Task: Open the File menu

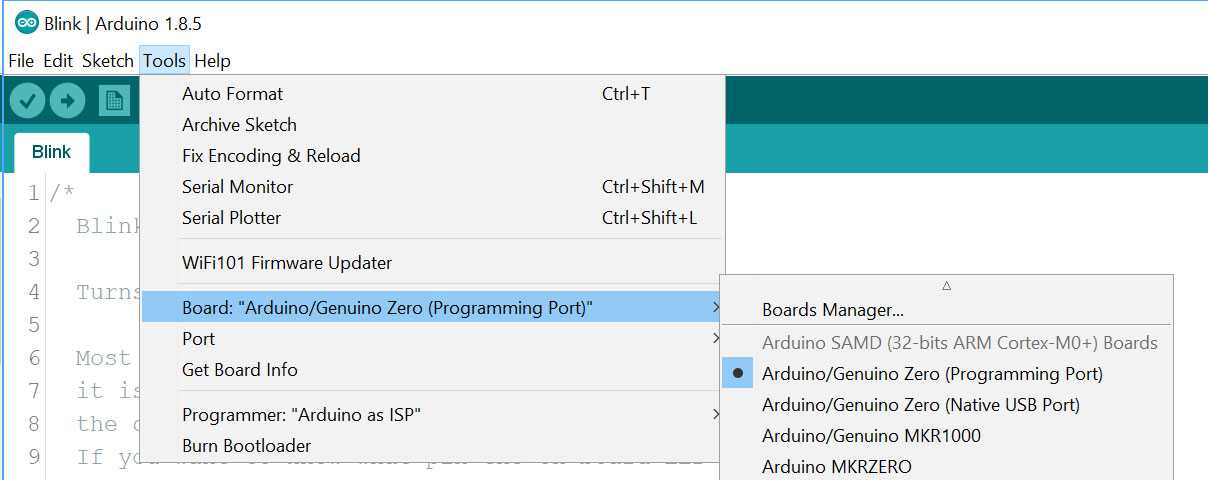Action: [x=21, y=61]
